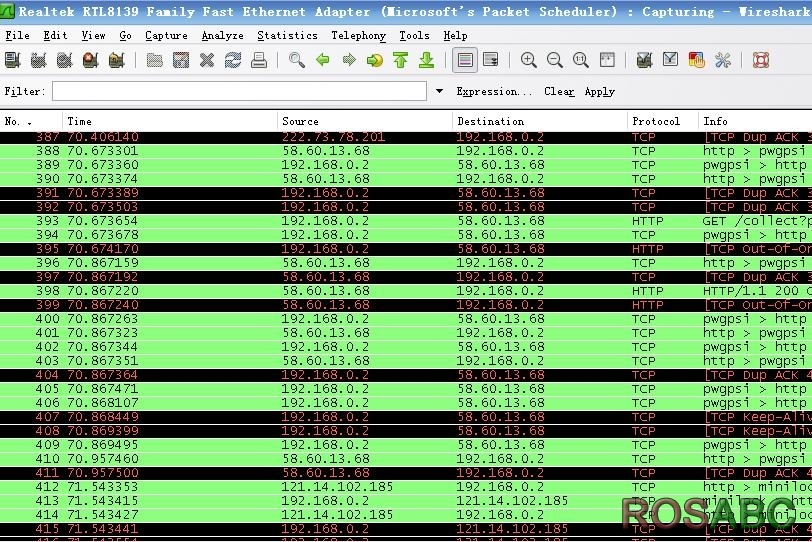Reload the capture file
Viewport: 812px width, 542px height.
click(233, 60)
